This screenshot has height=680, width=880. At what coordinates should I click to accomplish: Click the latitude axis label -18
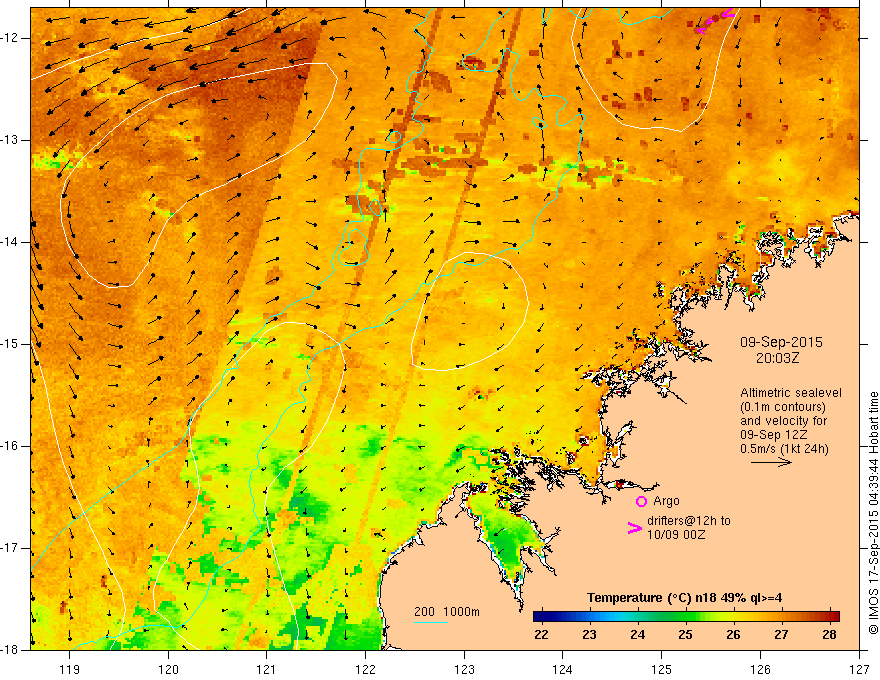point(11,650)
